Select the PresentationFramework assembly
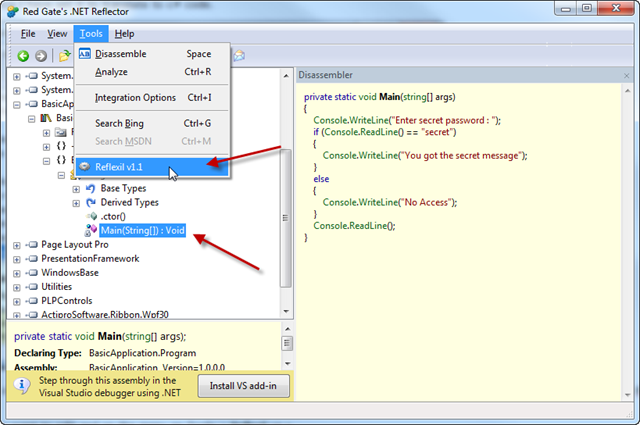 [90, 258]
